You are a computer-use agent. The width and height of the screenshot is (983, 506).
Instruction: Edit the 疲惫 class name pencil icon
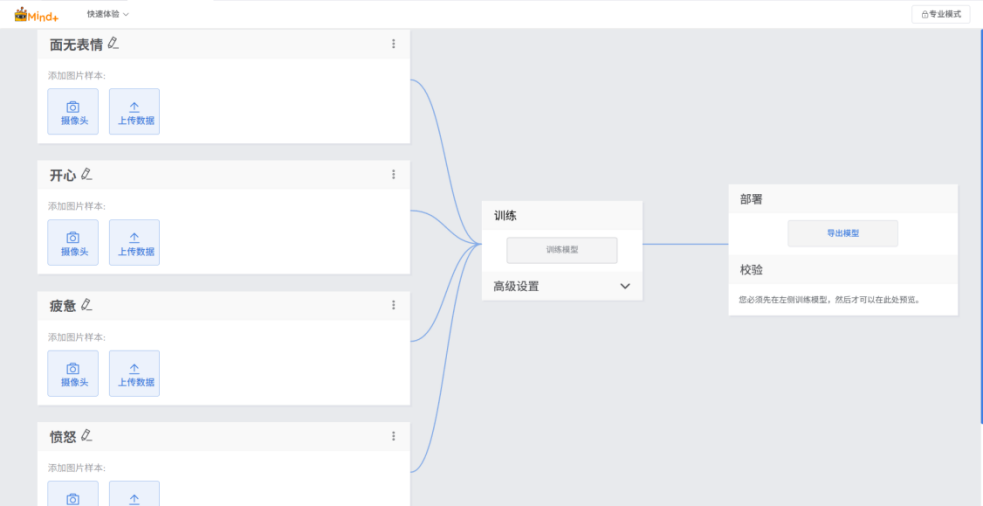[87, 305]
